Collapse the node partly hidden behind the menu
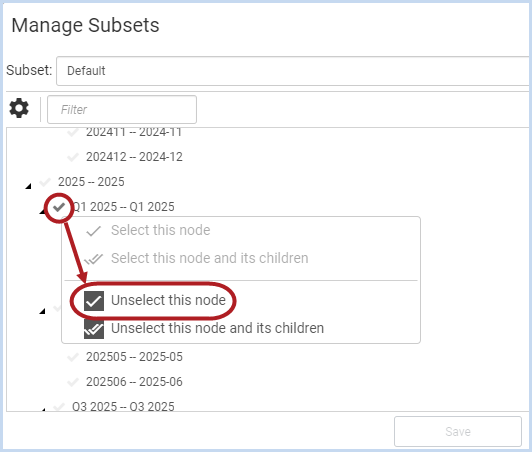532x452 pixels. pos(42,311)
